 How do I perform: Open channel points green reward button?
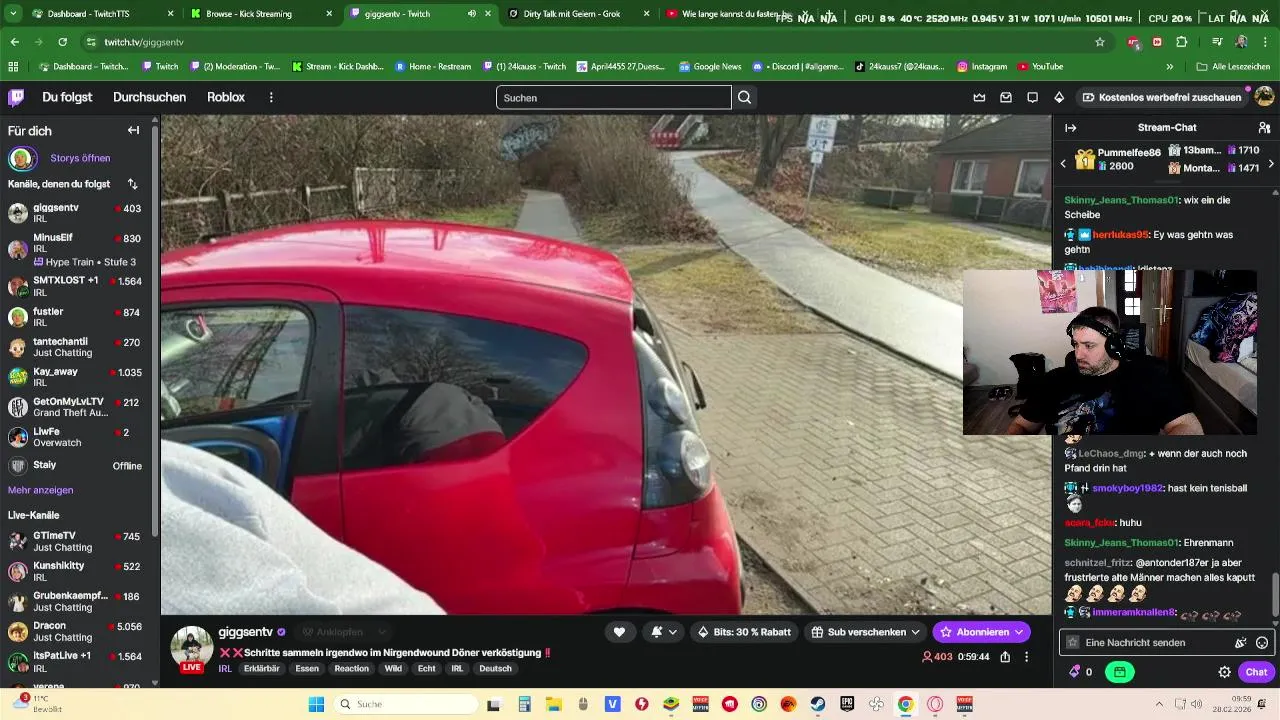click(1119, 672)
